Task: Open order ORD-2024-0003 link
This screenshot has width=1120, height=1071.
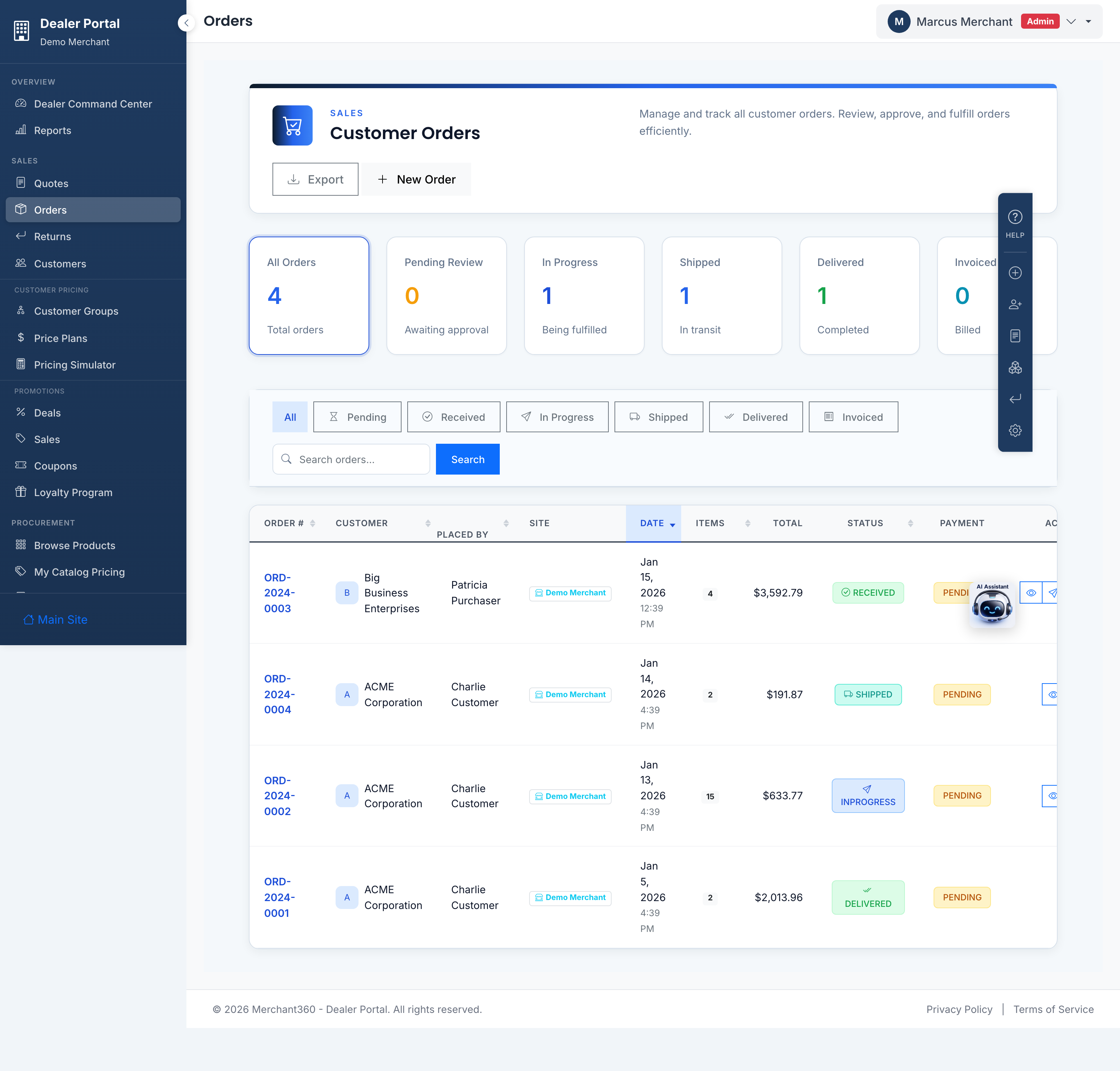Action: [x=279, y=592]
